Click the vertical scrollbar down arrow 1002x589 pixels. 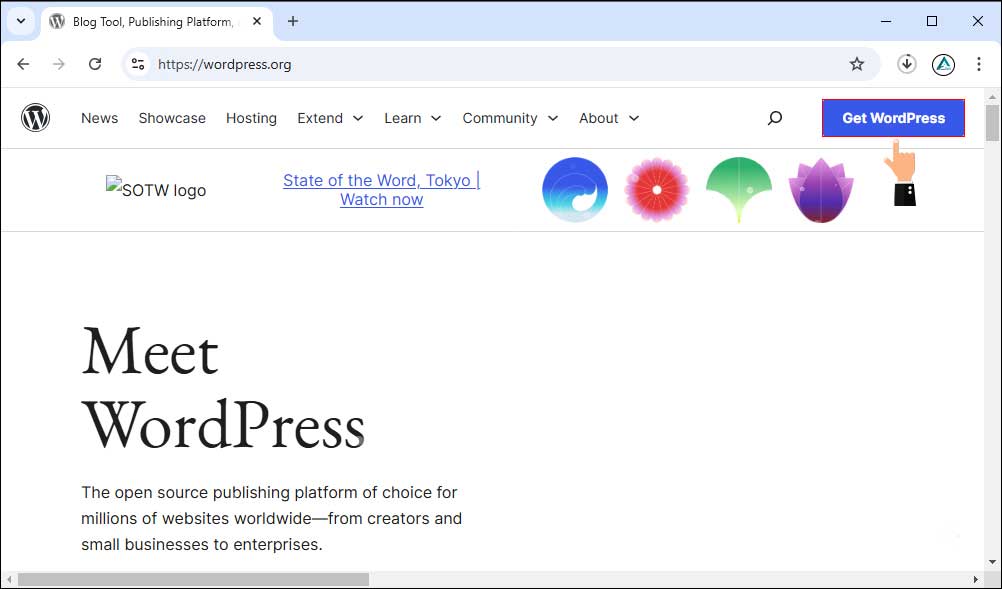coord(992,562)
